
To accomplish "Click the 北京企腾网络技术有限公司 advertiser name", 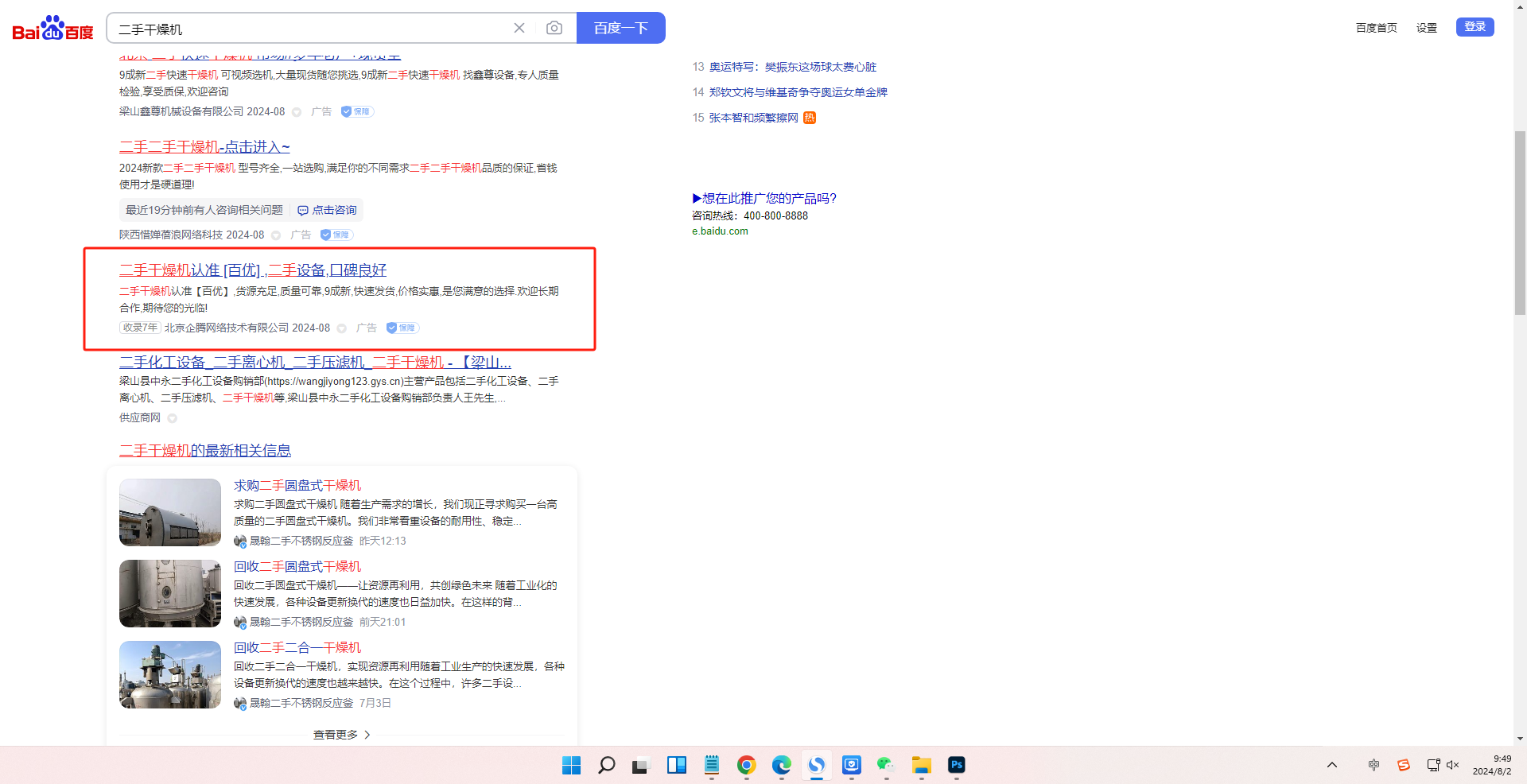I will pyautogui.click(x=227, y=328).
